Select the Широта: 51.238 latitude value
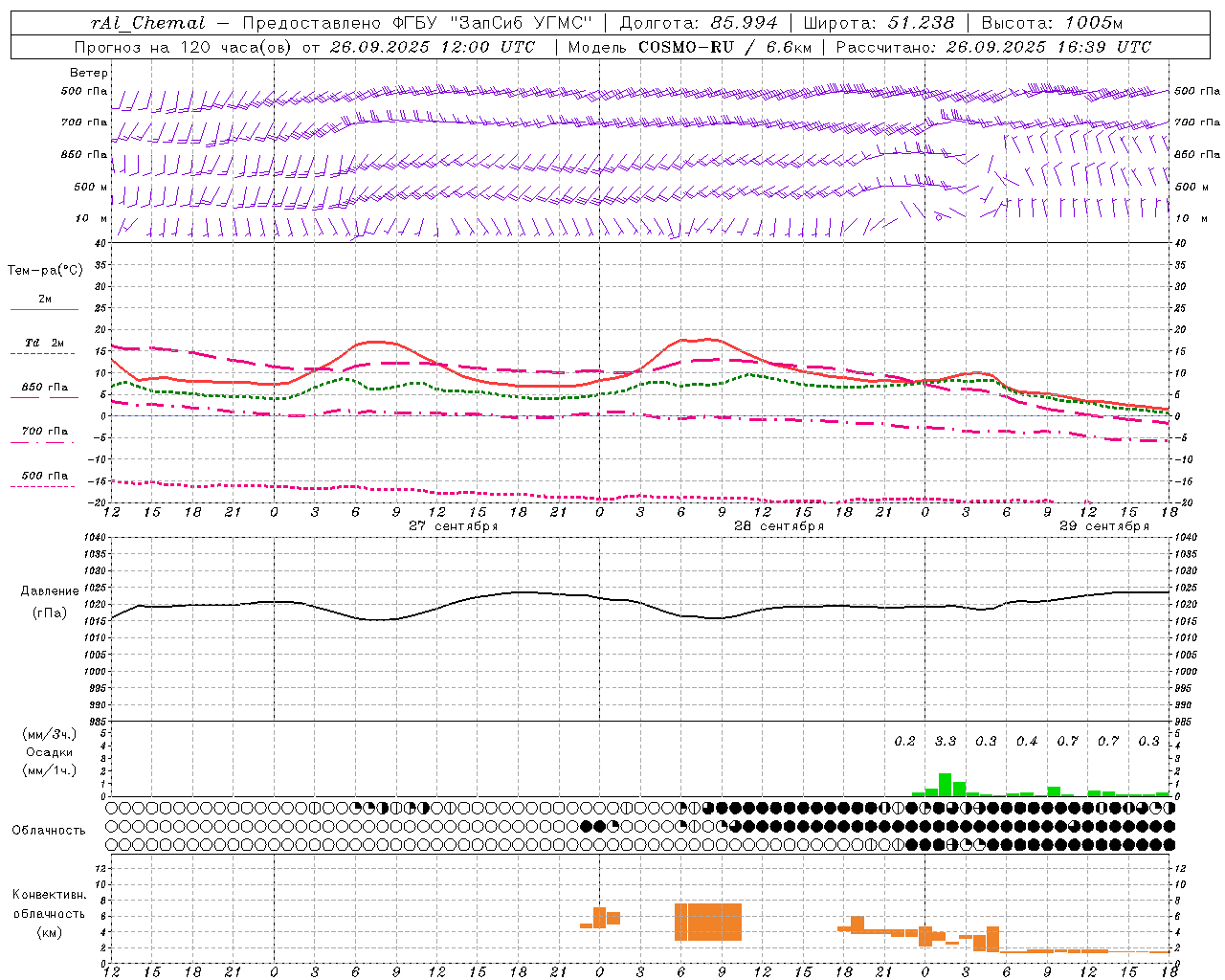Image resolution: width=1225 pixels, height=980 pixels. coord(879,23)
